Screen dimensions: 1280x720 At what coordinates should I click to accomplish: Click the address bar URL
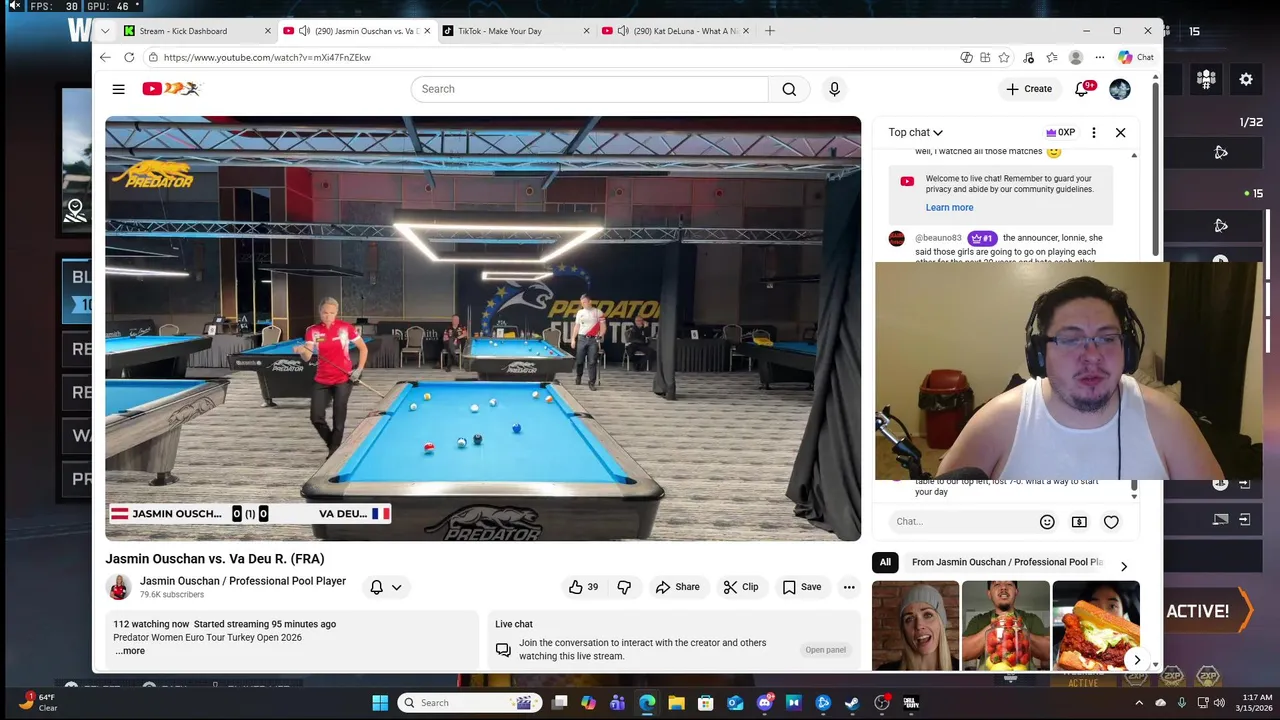coord(267,57)
